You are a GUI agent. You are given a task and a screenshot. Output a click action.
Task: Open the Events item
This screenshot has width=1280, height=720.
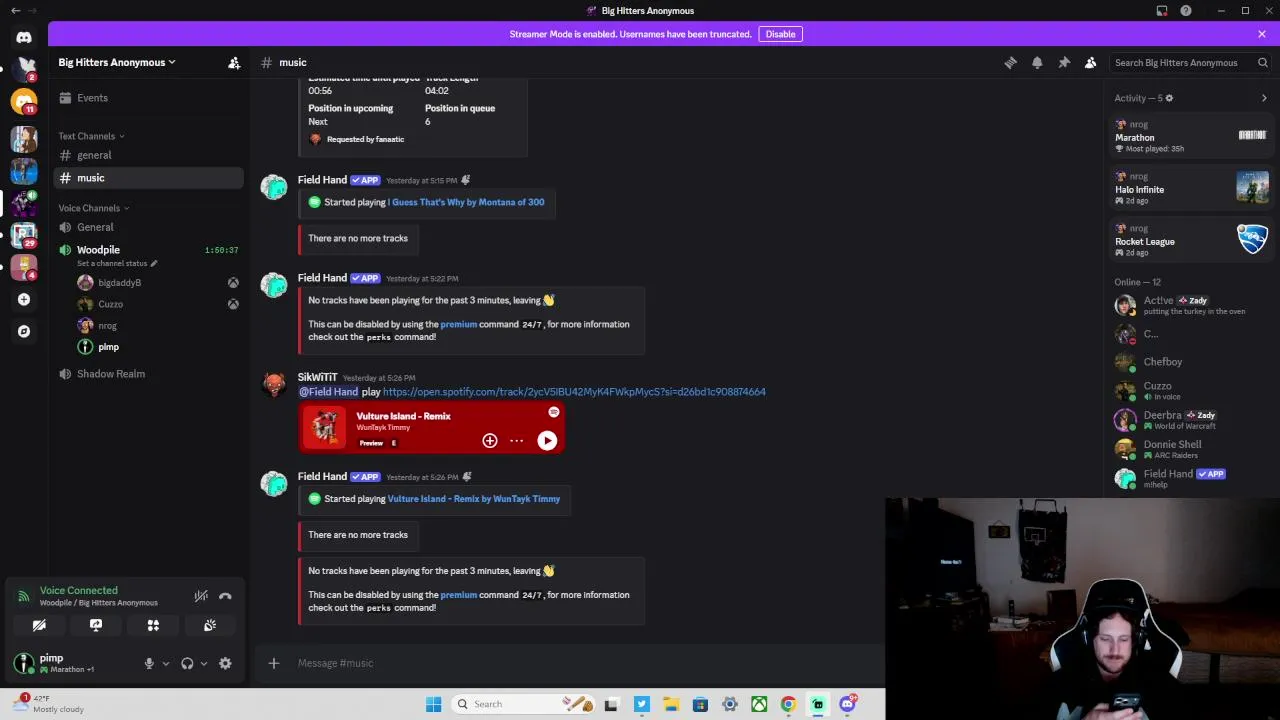point(147,98)
